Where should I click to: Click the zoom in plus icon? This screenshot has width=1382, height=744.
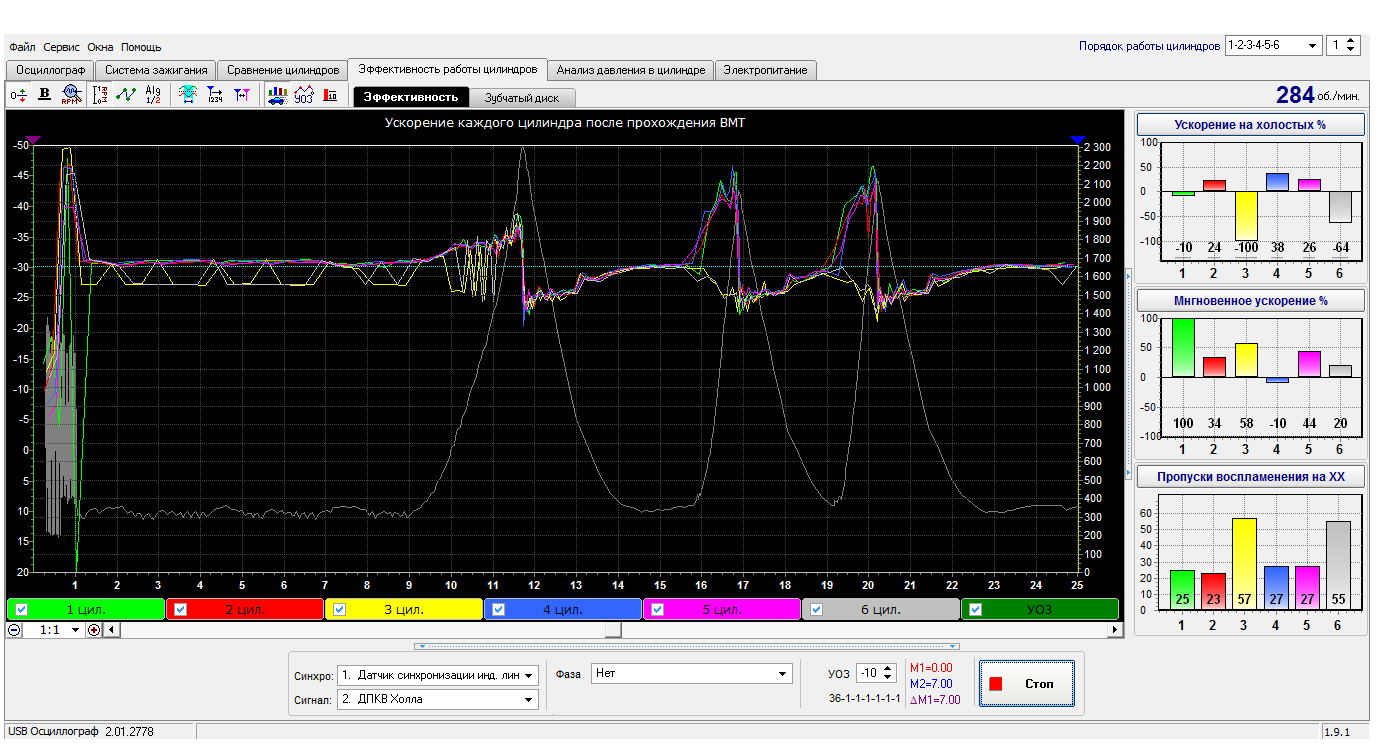[x=94, y=630]
